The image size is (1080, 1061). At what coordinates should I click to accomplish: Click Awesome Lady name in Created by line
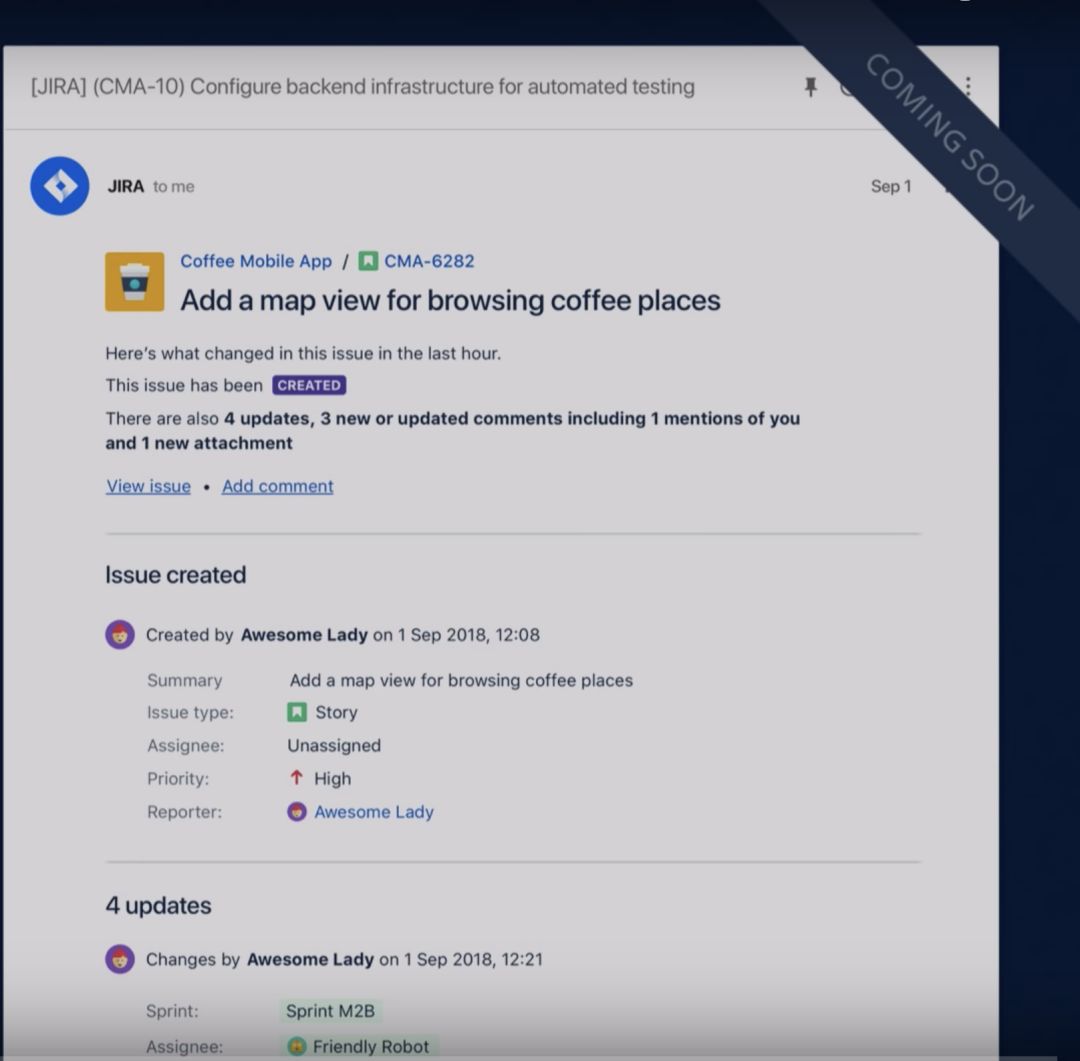pyautogui.click(x=304, y=635)
